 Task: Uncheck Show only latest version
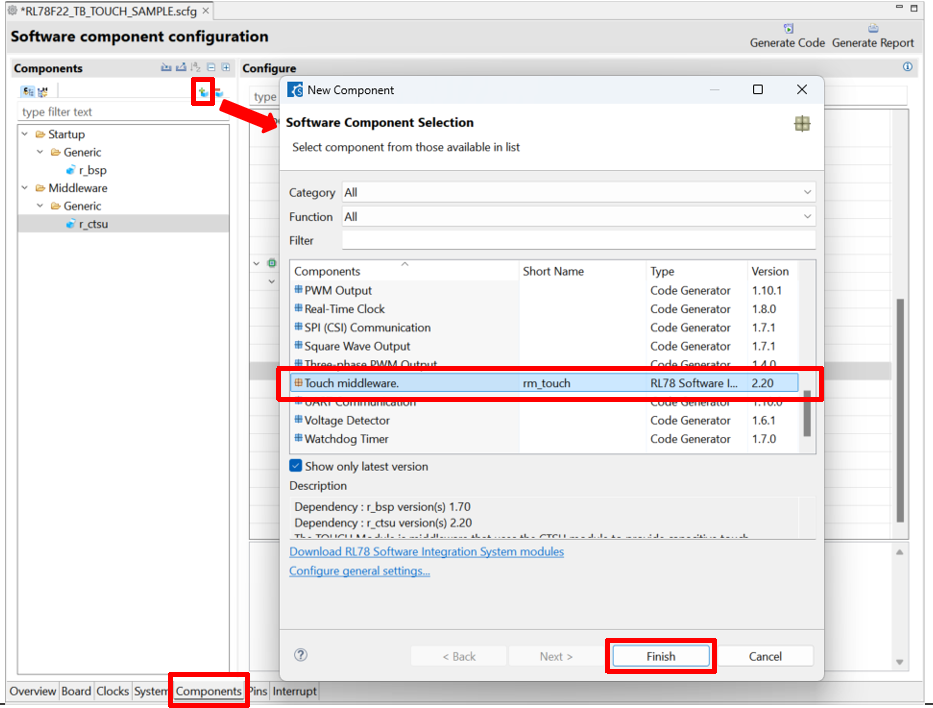[x=296, y=466]
